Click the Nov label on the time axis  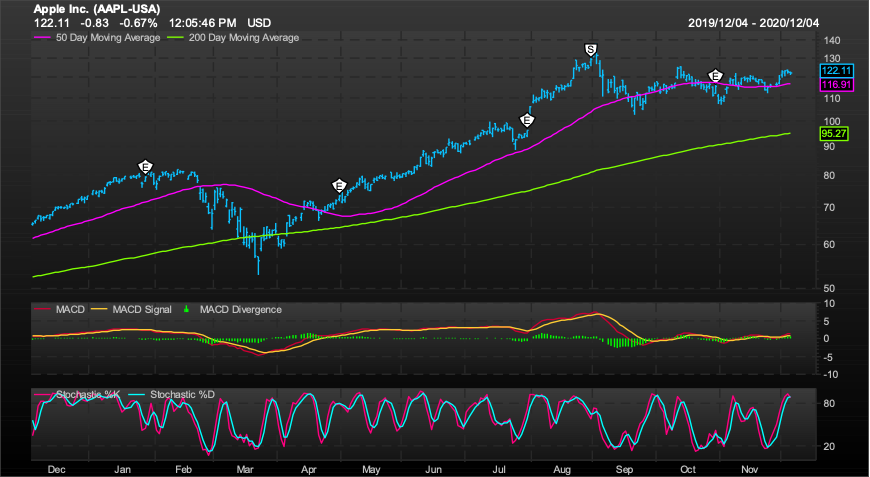point(750,470)
